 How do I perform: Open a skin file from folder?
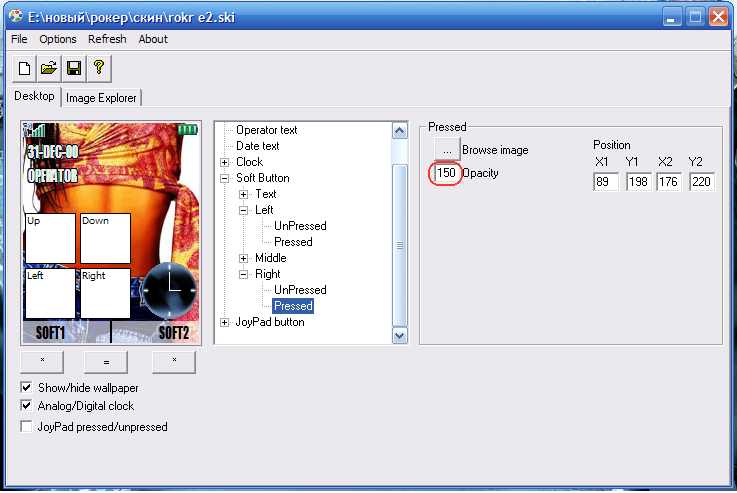49,69
